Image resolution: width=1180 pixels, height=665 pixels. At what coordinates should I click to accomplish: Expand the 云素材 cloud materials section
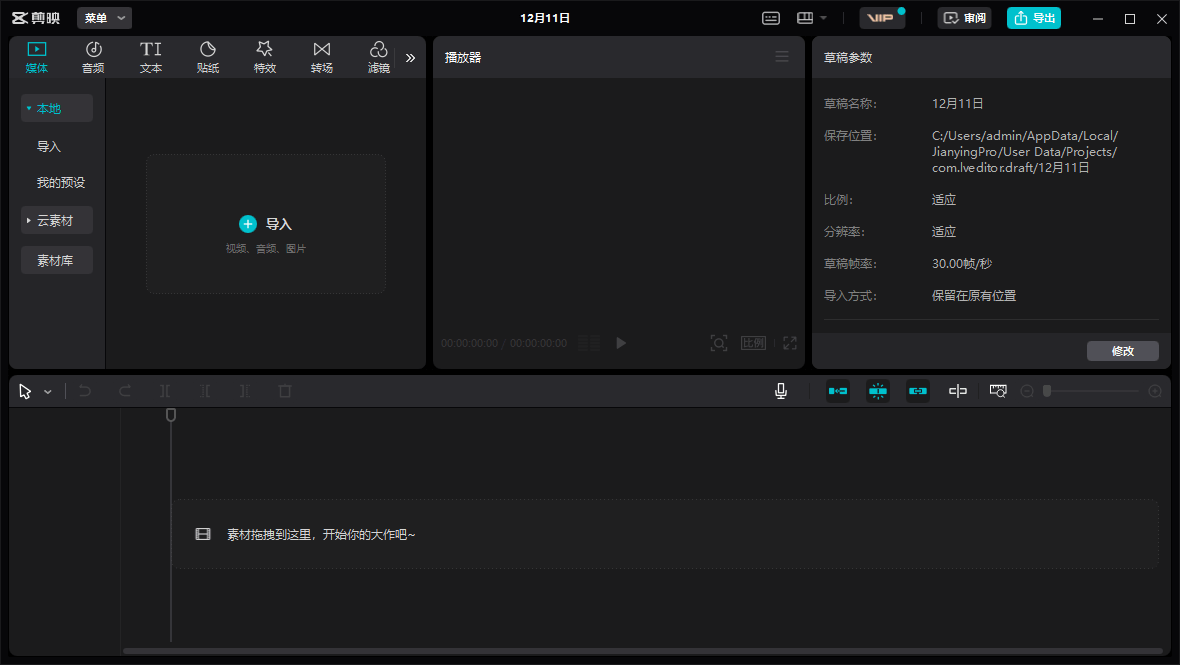pos(57,220)
